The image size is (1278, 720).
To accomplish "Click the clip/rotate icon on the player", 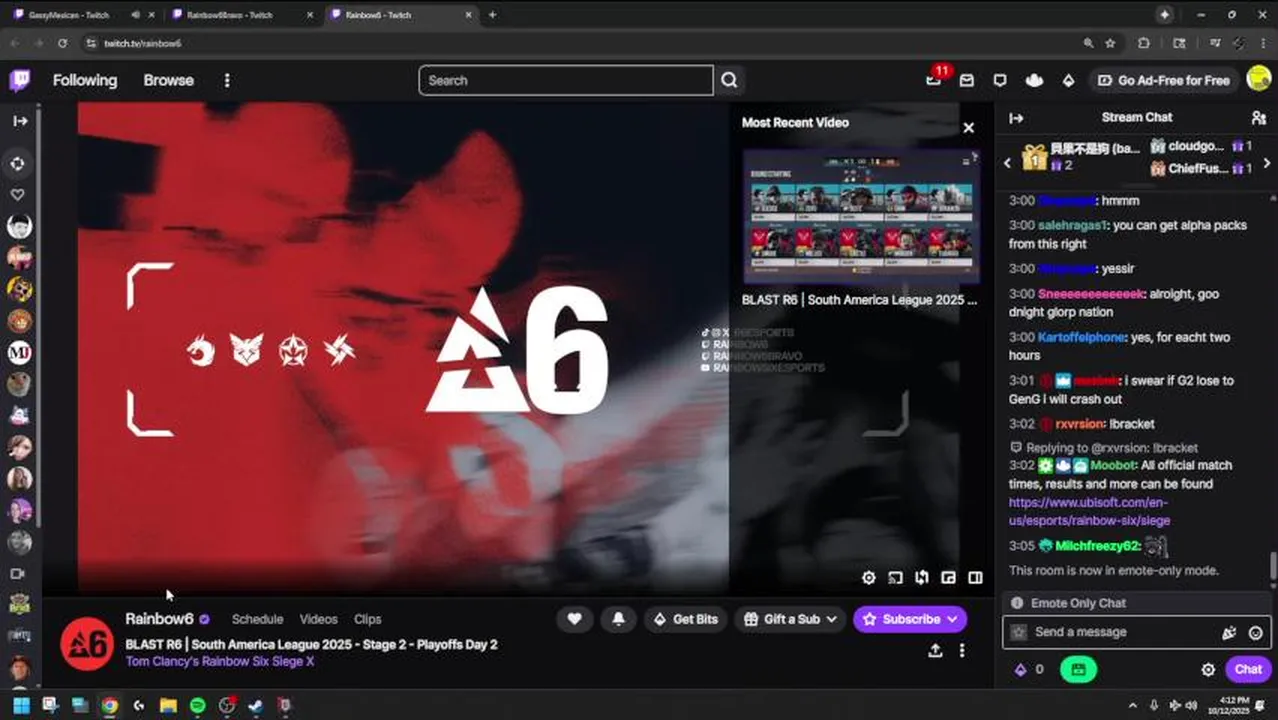I will [922, 578].
